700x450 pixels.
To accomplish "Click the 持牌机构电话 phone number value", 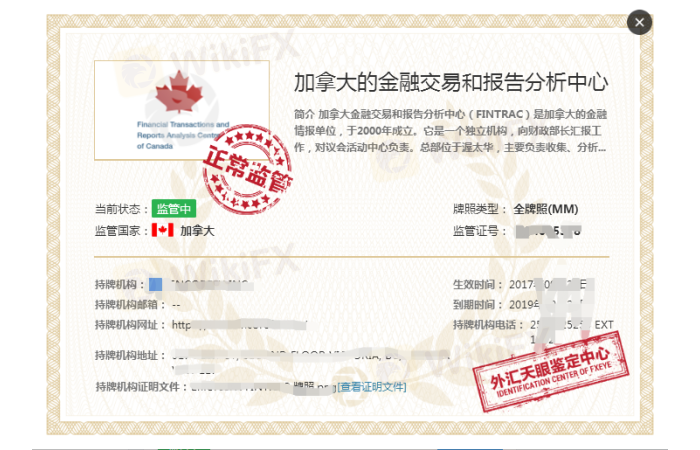I will click(572, 332).
